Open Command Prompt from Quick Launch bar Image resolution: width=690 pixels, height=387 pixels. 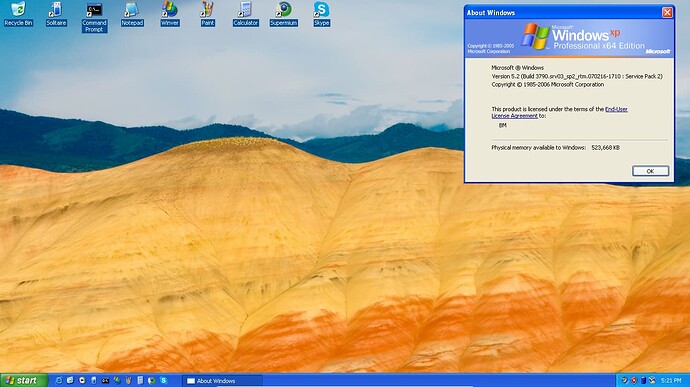[105, 380]
